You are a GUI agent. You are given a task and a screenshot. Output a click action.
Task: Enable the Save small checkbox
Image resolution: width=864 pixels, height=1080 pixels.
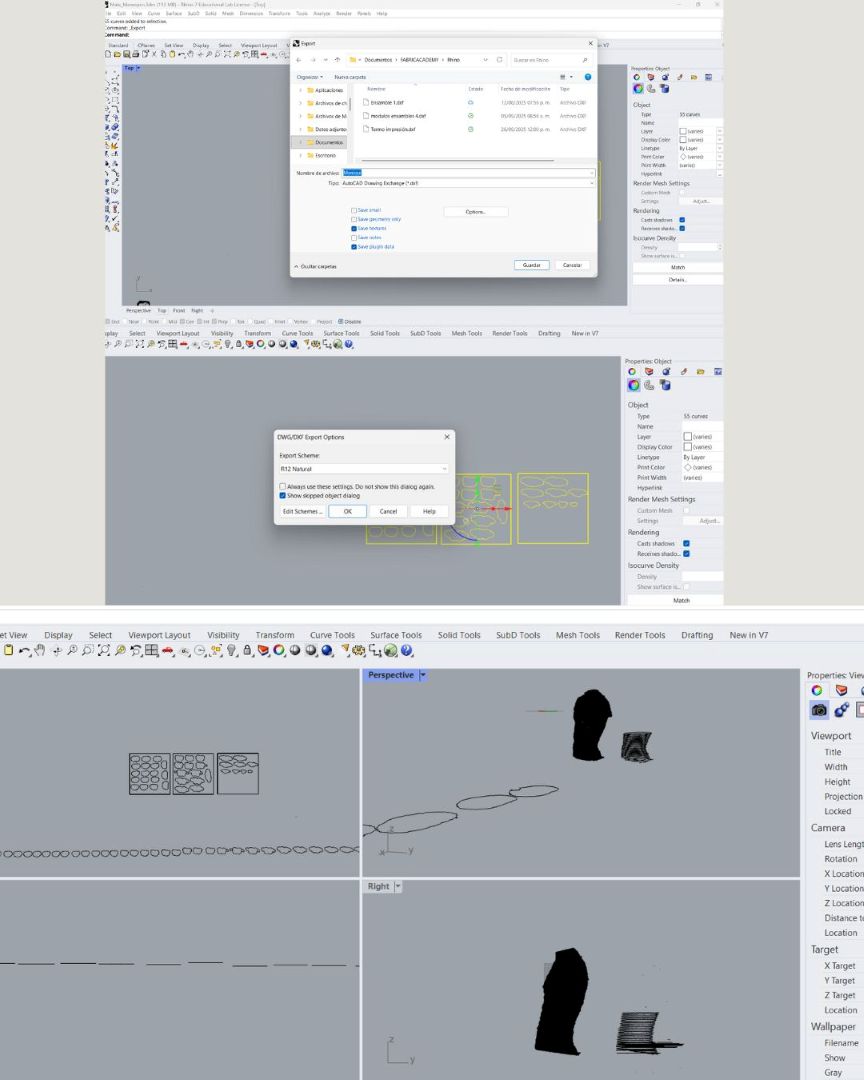pos(354,210)
